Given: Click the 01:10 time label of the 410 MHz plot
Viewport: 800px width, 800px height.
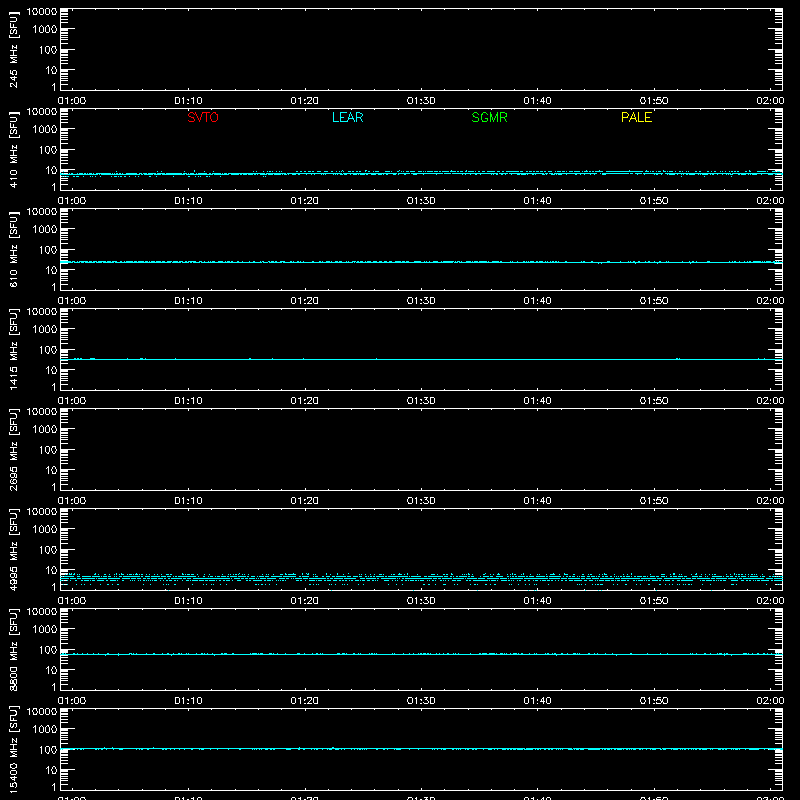Looking at the screenshot, I should pyautogui.click(x=188, y=201).
